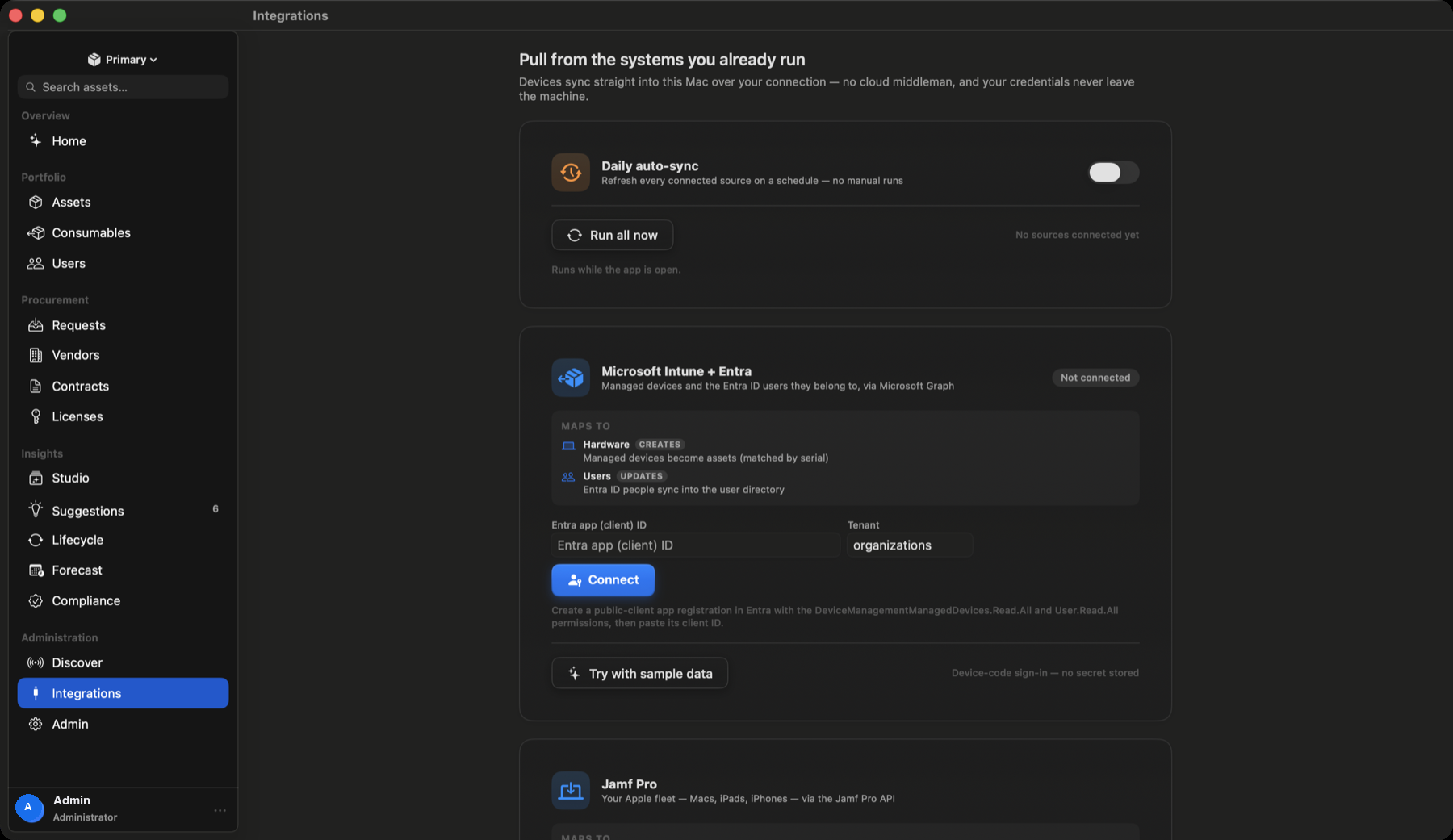Click the Suggestions lightbulb icon
1453x840 pixels.
pyautogui.click(x=36, y=509)
